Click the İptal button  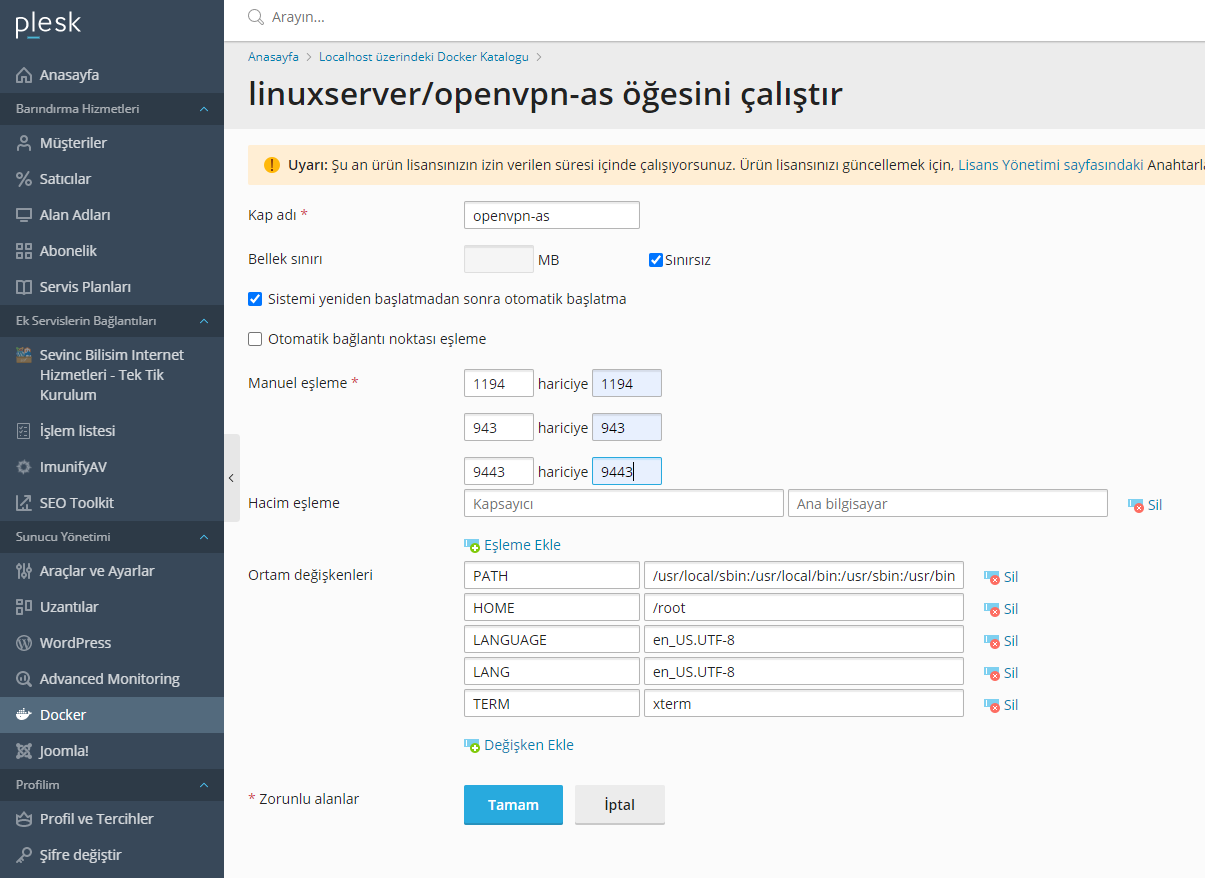pos(620,805)
